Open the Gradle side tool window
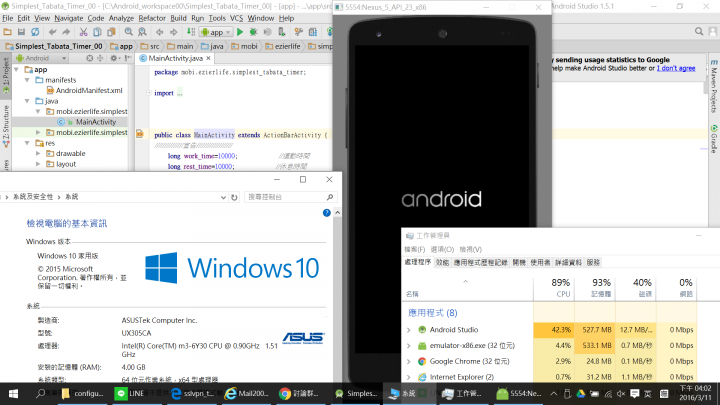The image size is (720, 405). click(714, 138)
